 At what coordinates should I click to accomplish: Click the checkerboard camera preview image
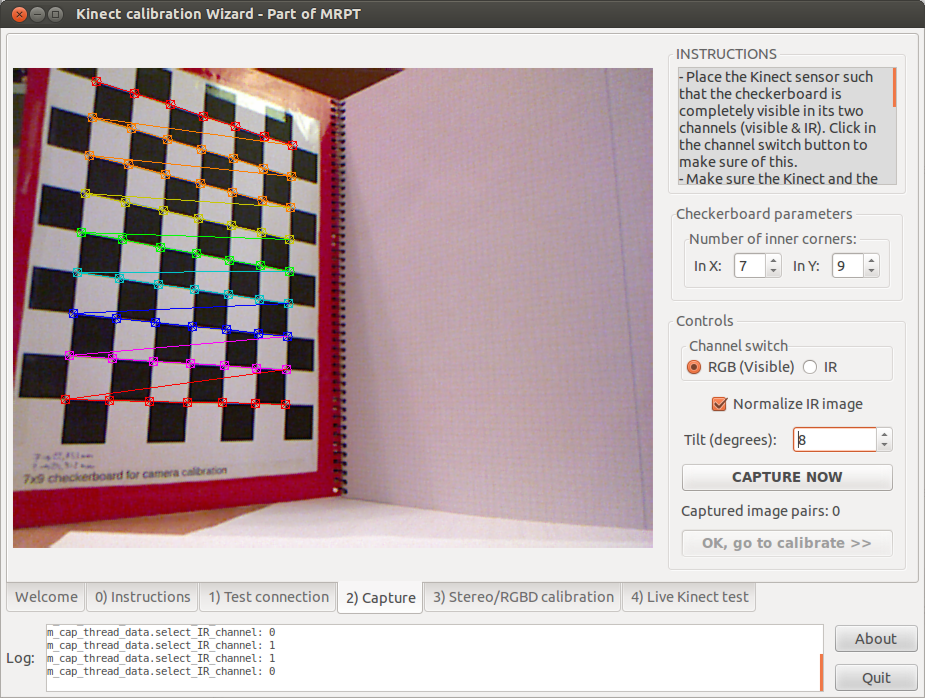pos(332,307)
